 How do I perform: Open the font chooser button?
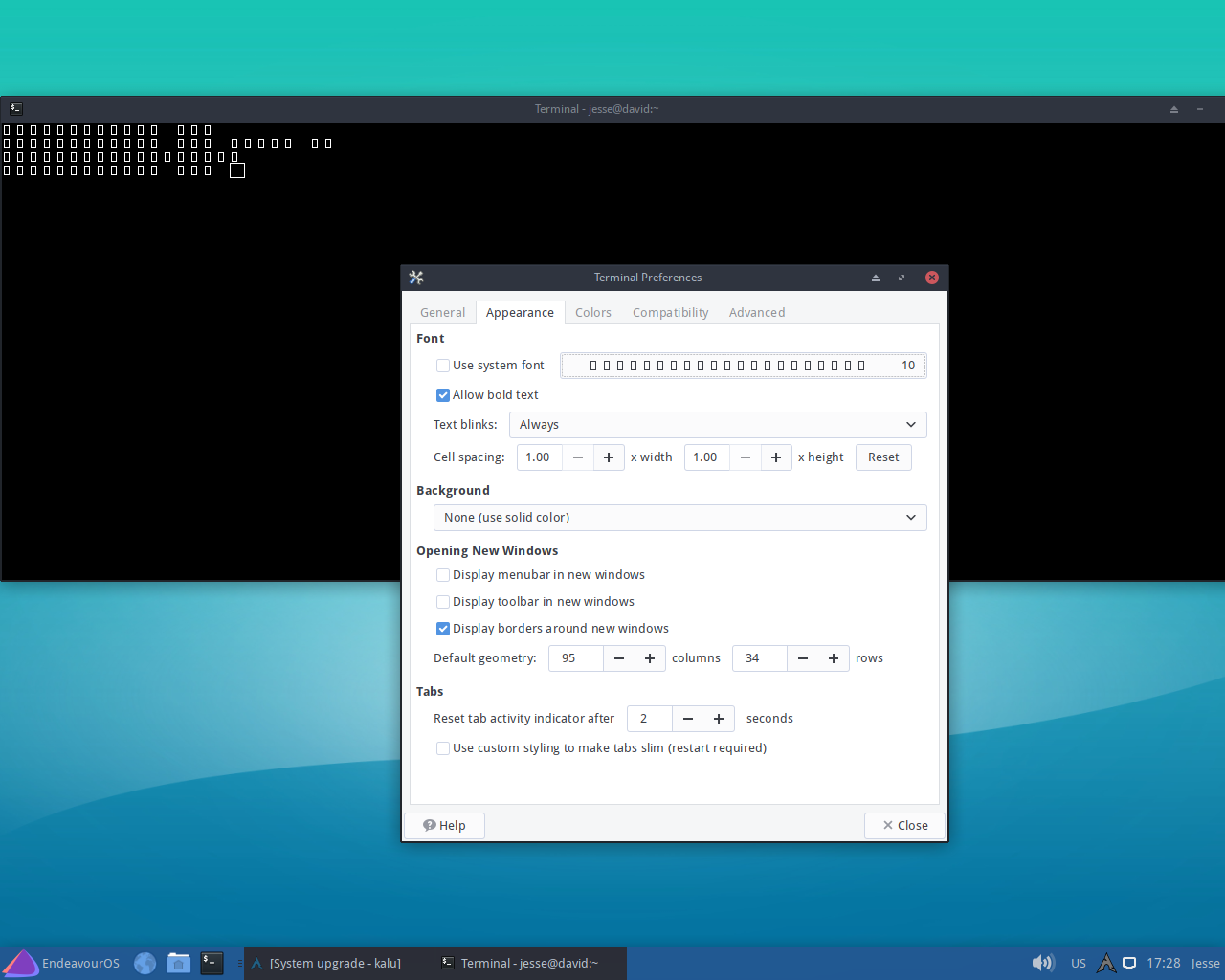744,366
